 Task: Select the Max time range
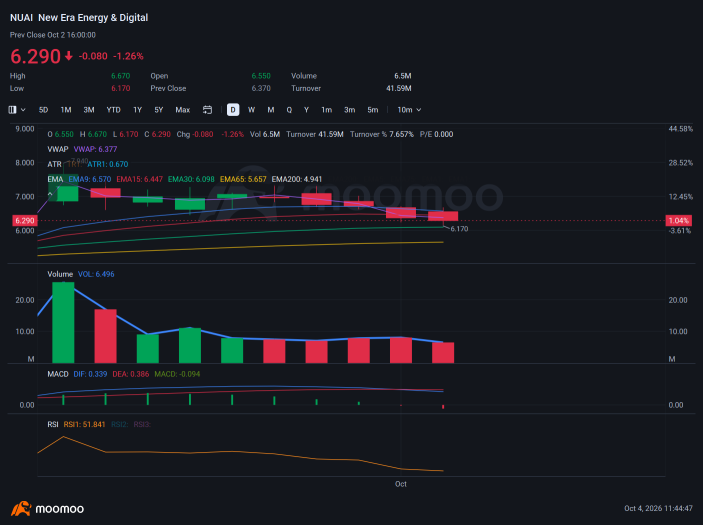(x=182, y=110)
